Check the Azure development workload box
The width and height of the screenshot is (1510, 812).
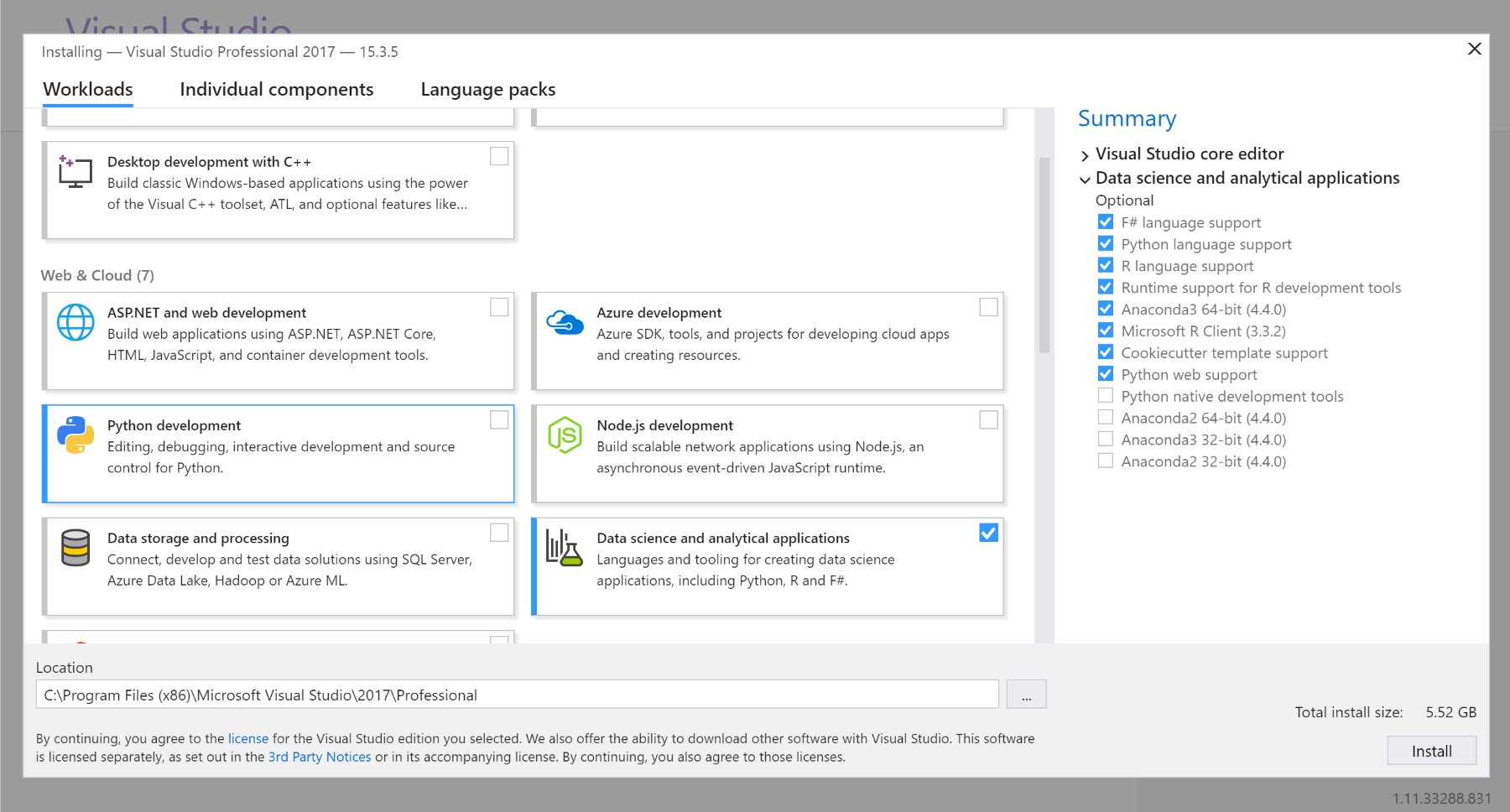(989, 307)
